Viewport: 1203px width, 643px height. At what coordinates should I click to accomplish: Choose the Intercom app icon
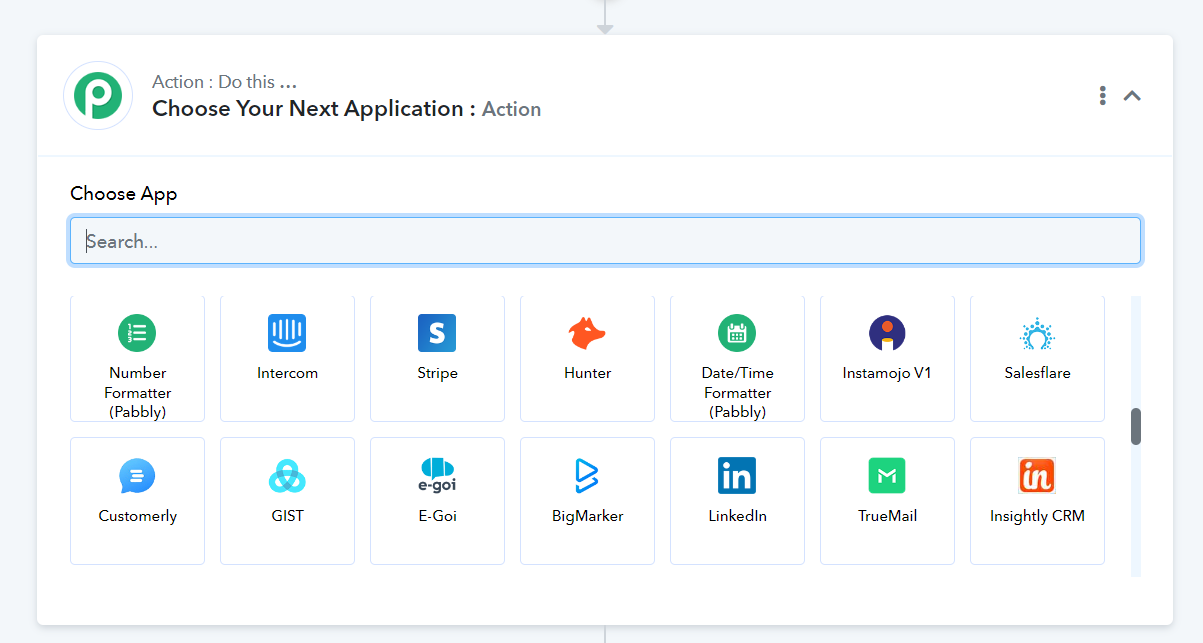click(287, 333)
